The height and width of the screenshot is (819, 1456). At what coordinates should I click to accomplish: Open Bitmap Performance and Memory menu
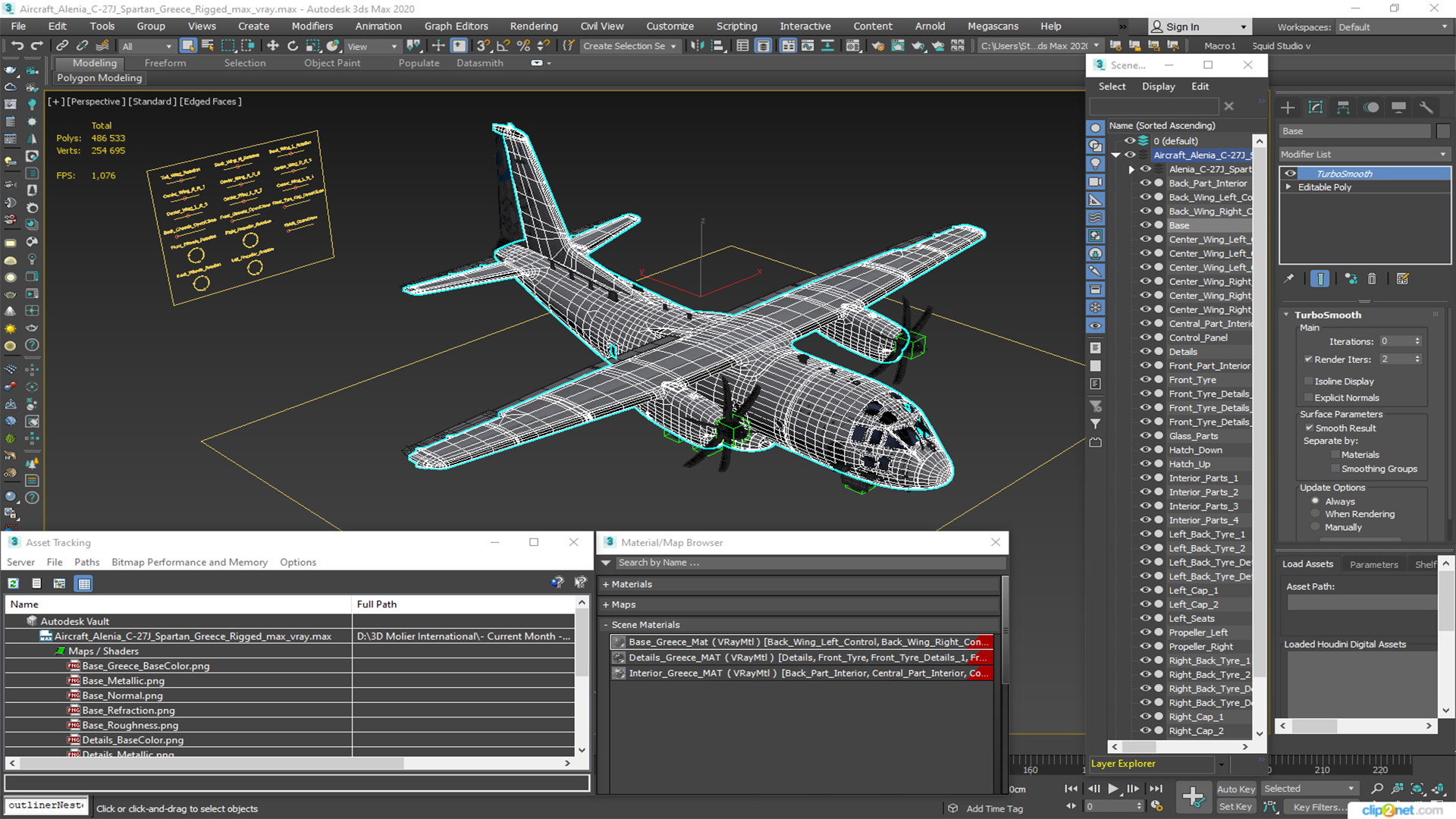[x=189, y=562]
